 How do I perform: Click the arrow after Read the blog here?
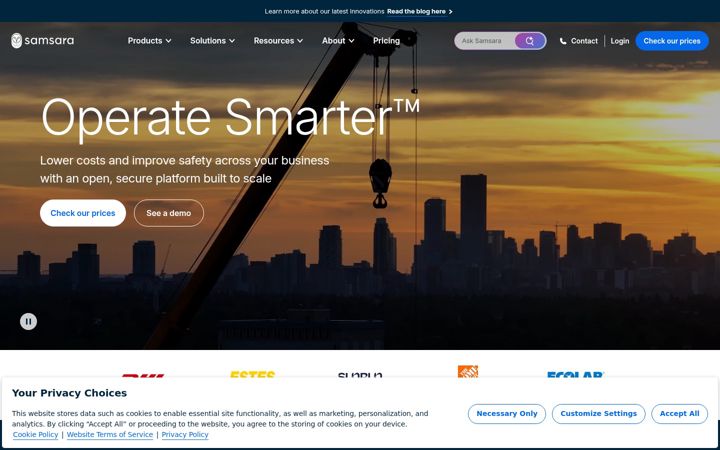[450, 11]
